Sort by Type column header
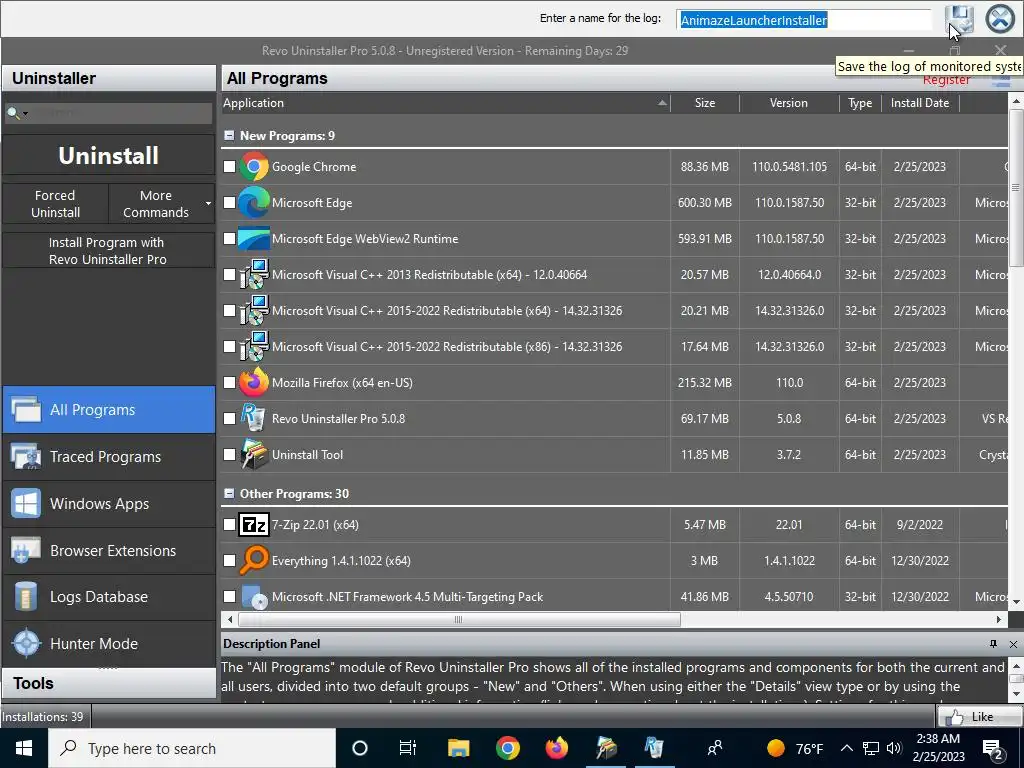Screen dimensions: 1024x768 [860, 103]
